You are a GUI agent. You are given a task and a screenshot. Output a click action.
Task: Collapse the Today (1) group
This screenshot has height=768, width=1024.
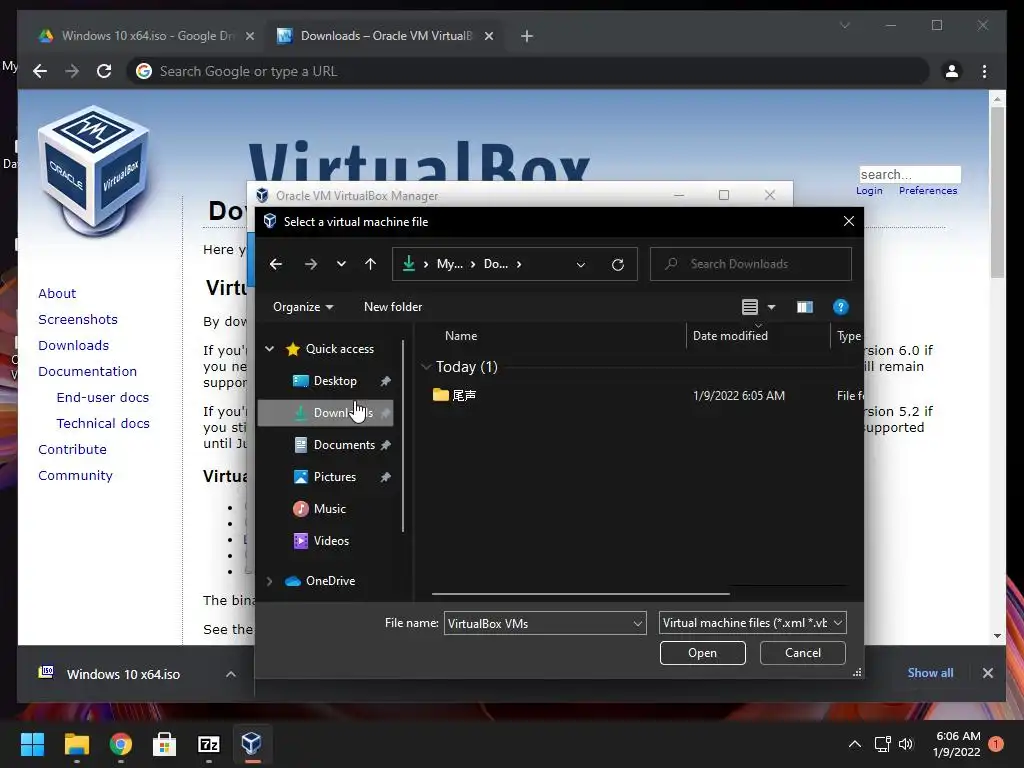(426, 367)
